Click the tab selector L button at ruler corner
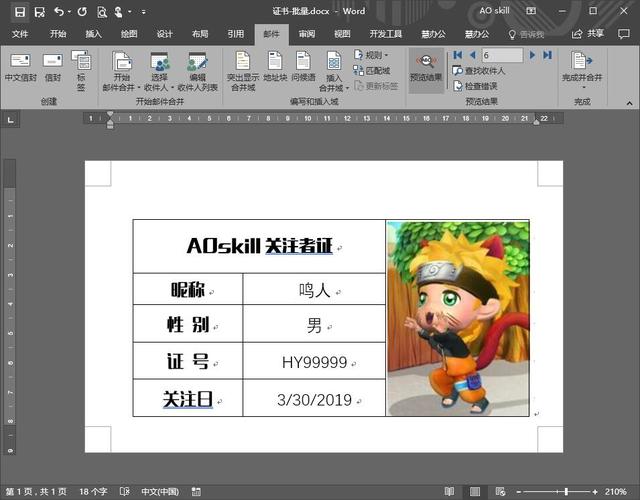640x500 pixels. pos(10,120)
